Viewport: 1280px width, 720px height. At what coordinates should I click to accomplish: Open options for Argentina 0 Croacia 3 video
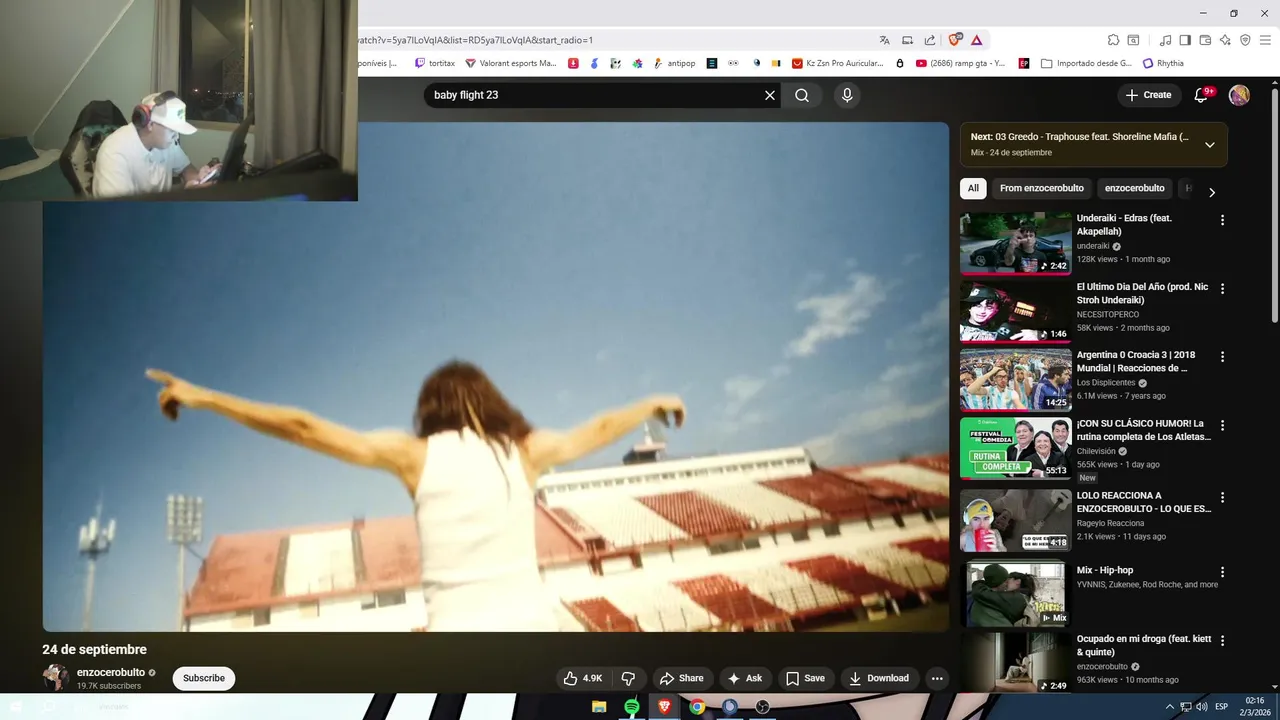click(1222, 356)
